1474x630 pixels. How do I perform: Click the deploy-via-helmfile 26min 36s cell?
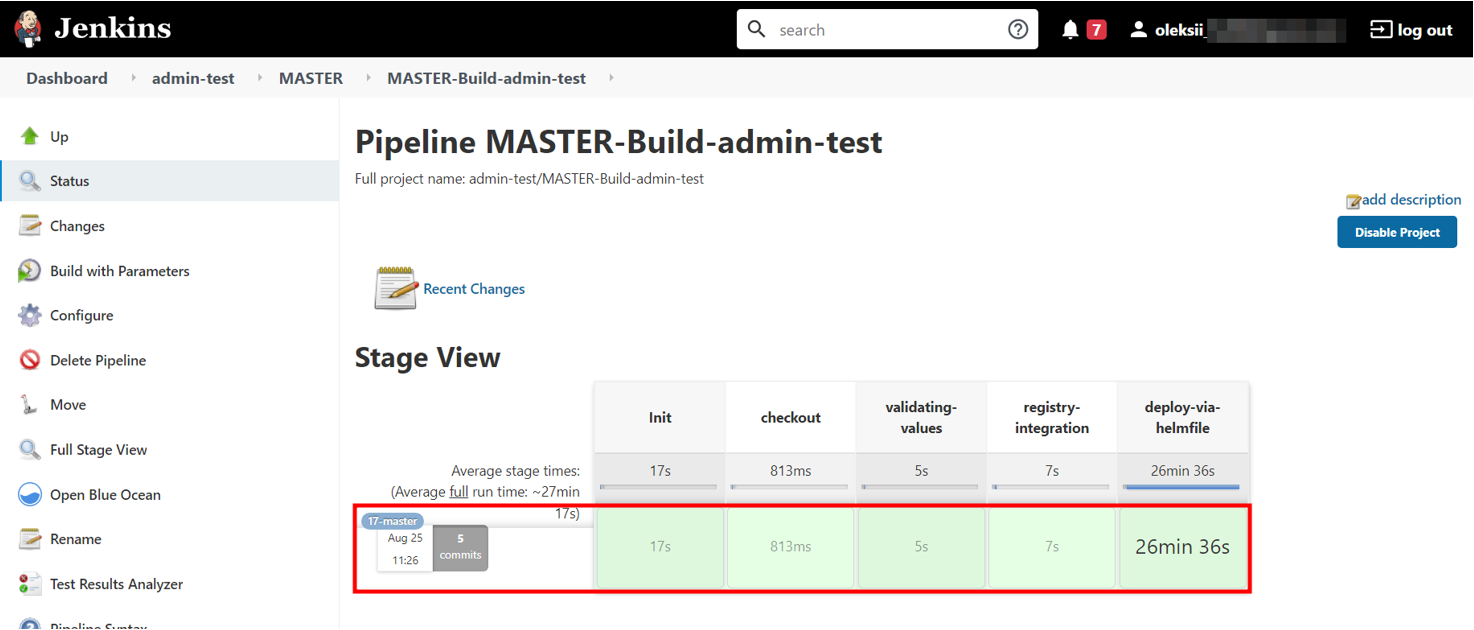pos(1183,547)
